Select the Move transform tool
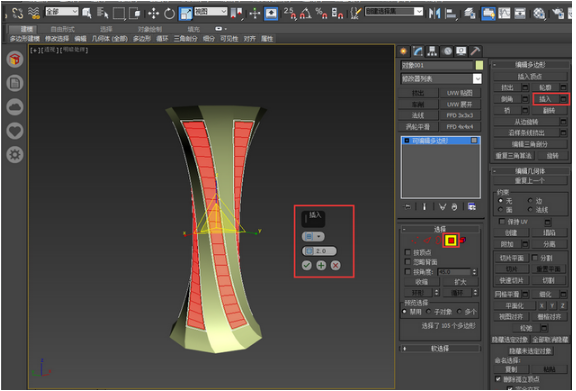 [x=153, y=14]
